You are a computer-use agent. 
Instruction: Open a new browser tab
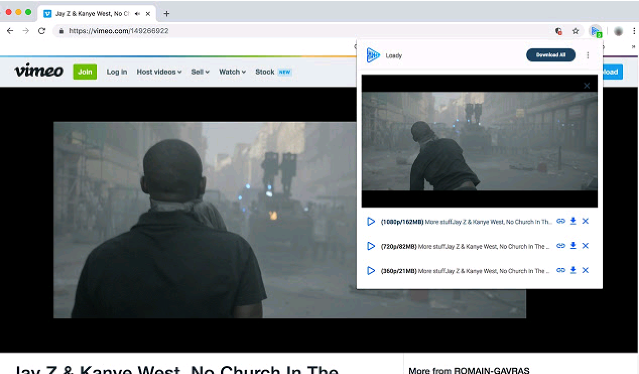[x=166, y=13]
